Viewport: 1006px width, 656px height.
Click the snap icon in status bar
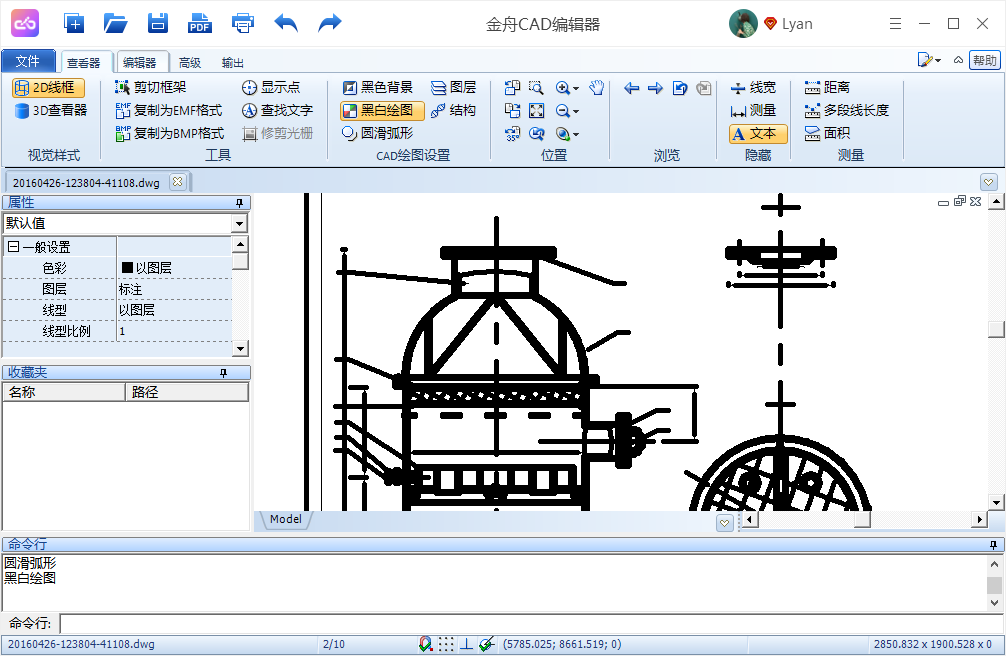tap(425, 644)
